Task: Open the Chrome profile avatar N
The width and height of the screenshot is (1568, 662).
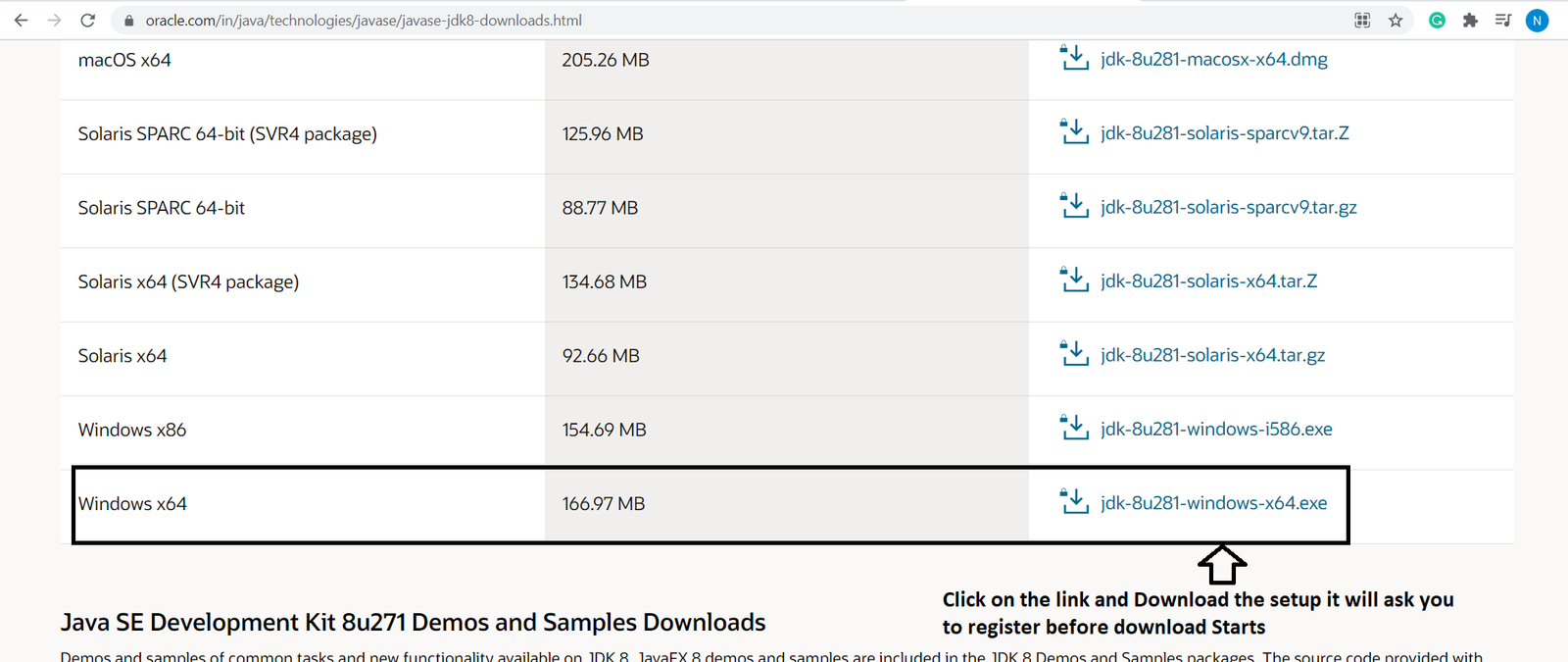Action: click(1537, 20)
